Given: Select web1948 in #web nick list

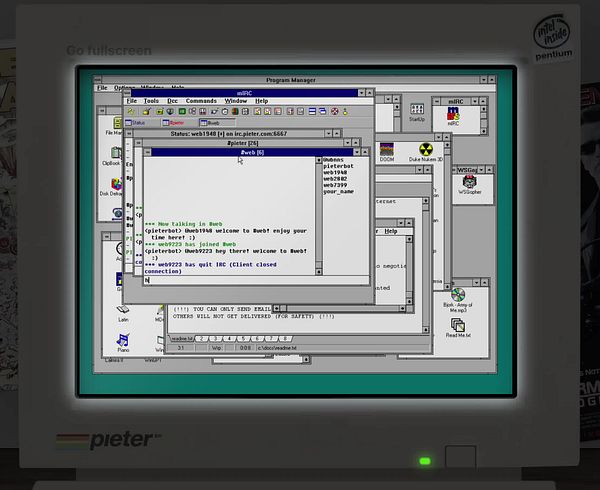Looking at the screenshot, I should coord(335,173).
